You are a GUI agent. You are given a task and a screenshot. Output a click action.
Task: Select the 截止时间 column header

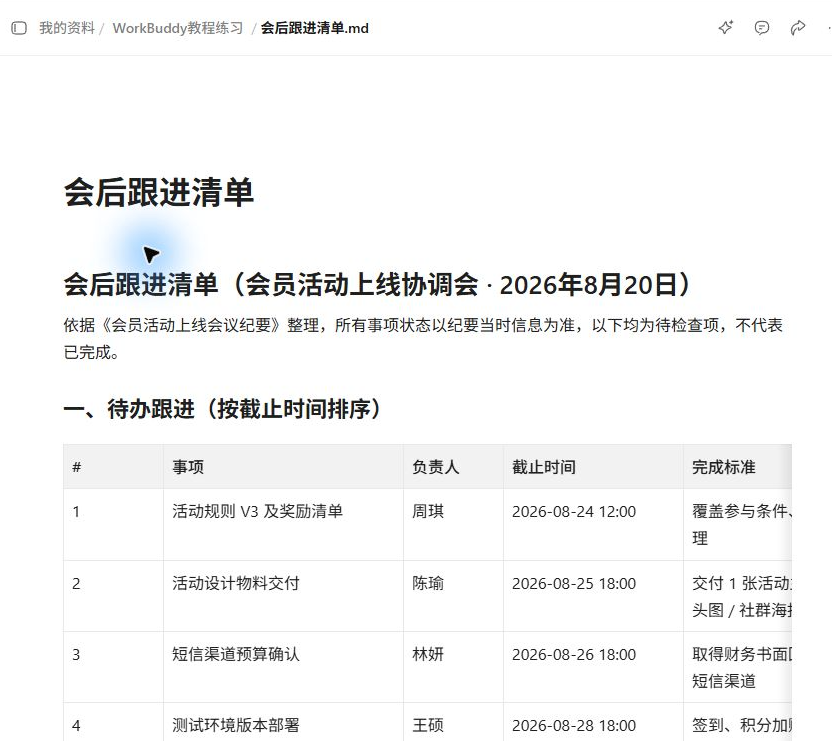point(593,467)
